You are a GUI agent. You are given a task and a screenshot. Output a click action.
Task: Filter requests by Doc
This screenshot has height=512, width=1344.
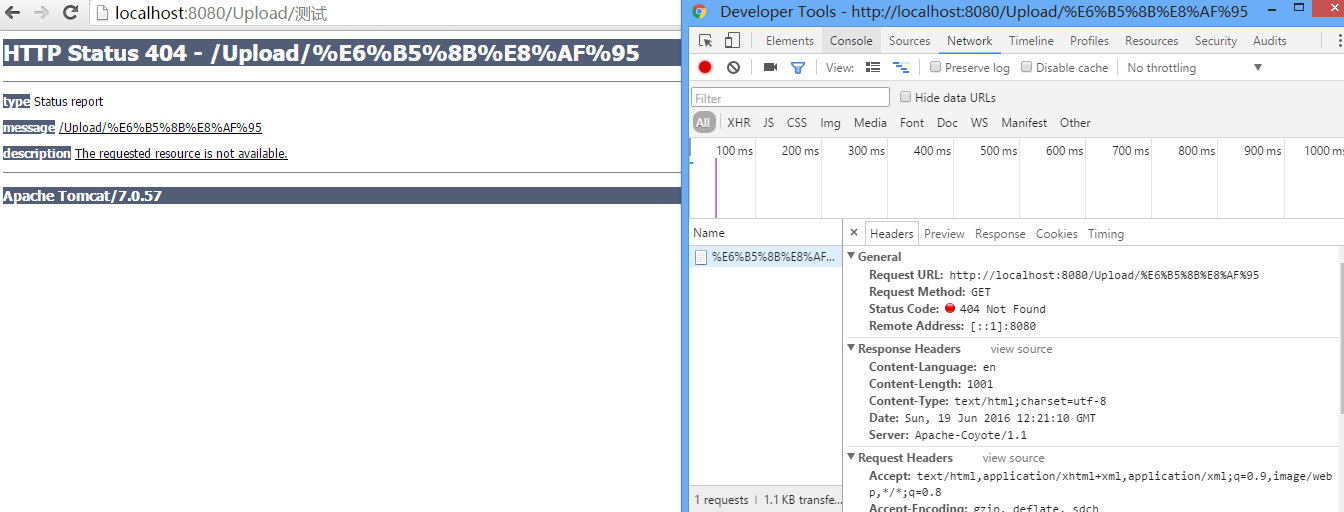(947, 122)
